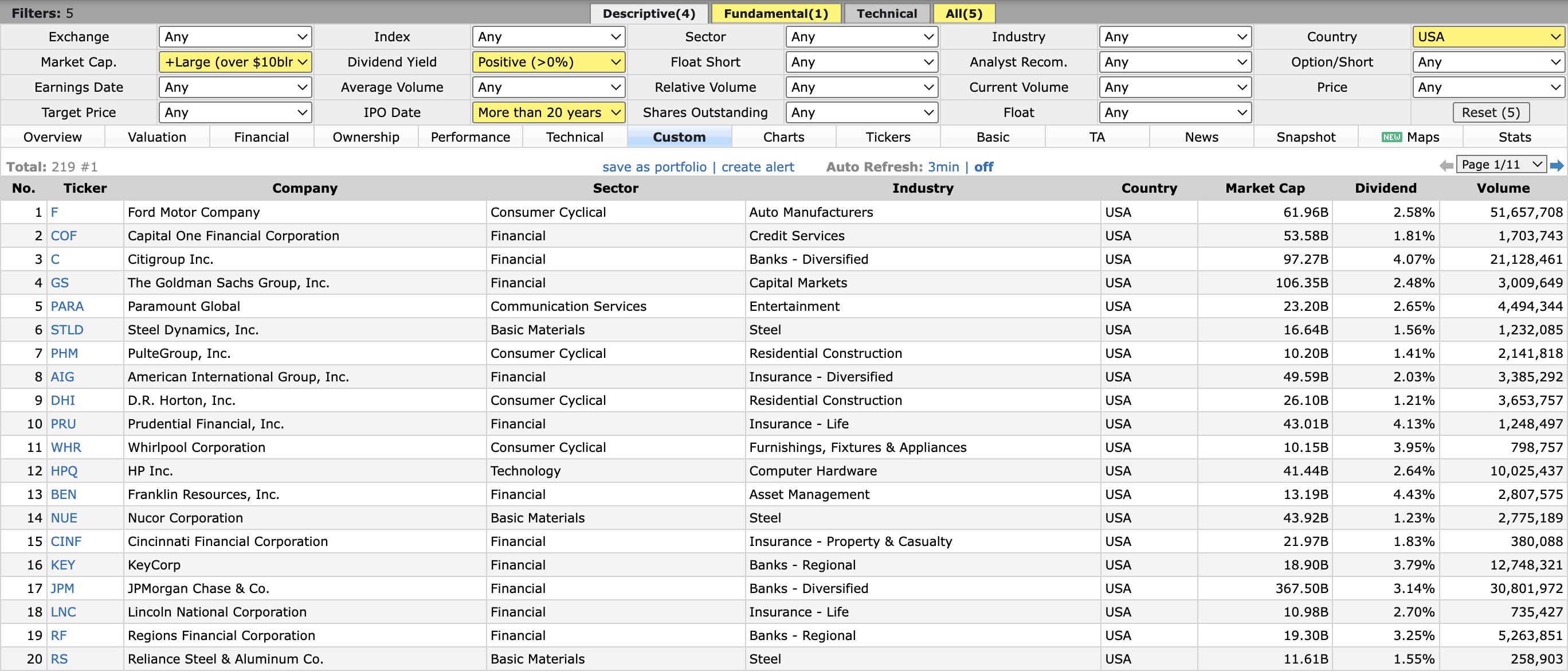
Task: Open the Float Short dropdown
Action: click(862, 62)
